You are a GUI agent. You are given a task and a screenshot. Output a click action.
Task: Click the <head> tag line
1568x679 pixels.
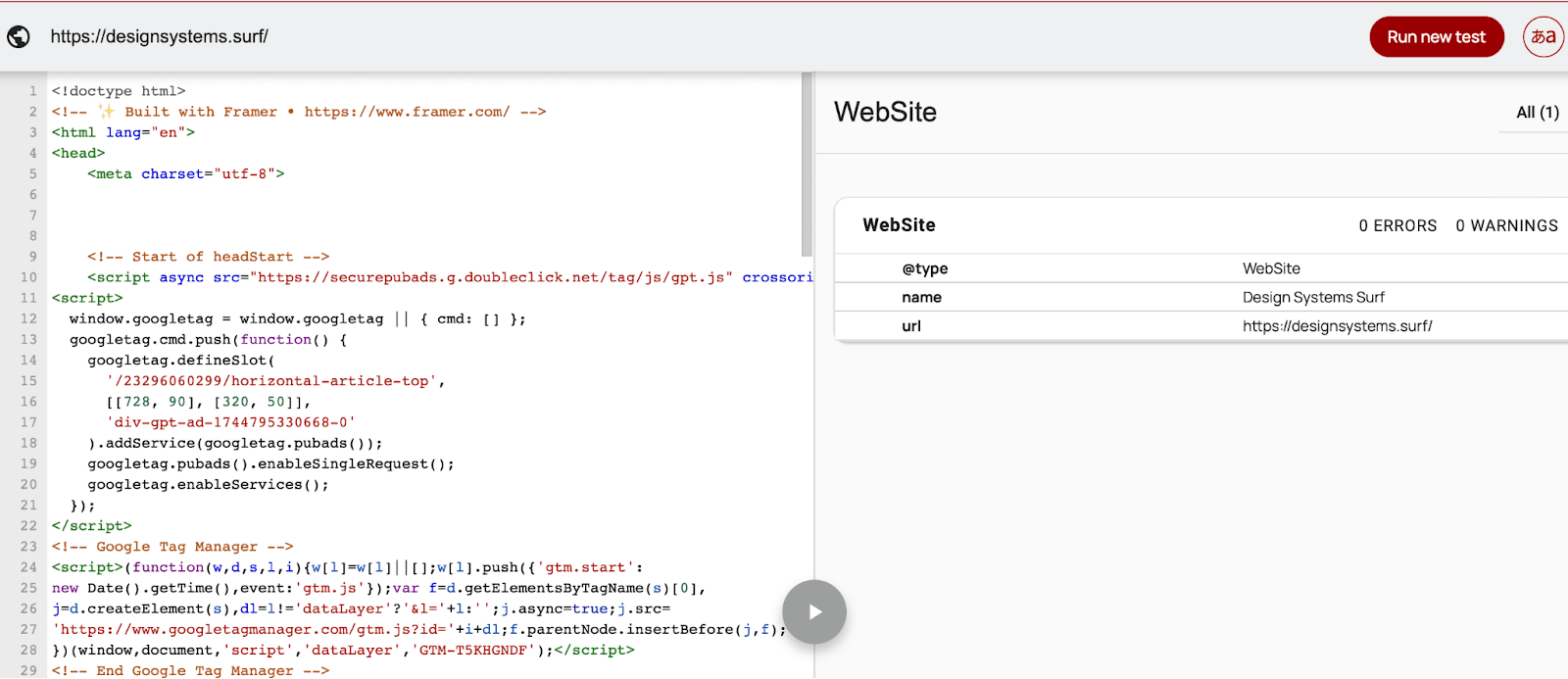[78, 153]
